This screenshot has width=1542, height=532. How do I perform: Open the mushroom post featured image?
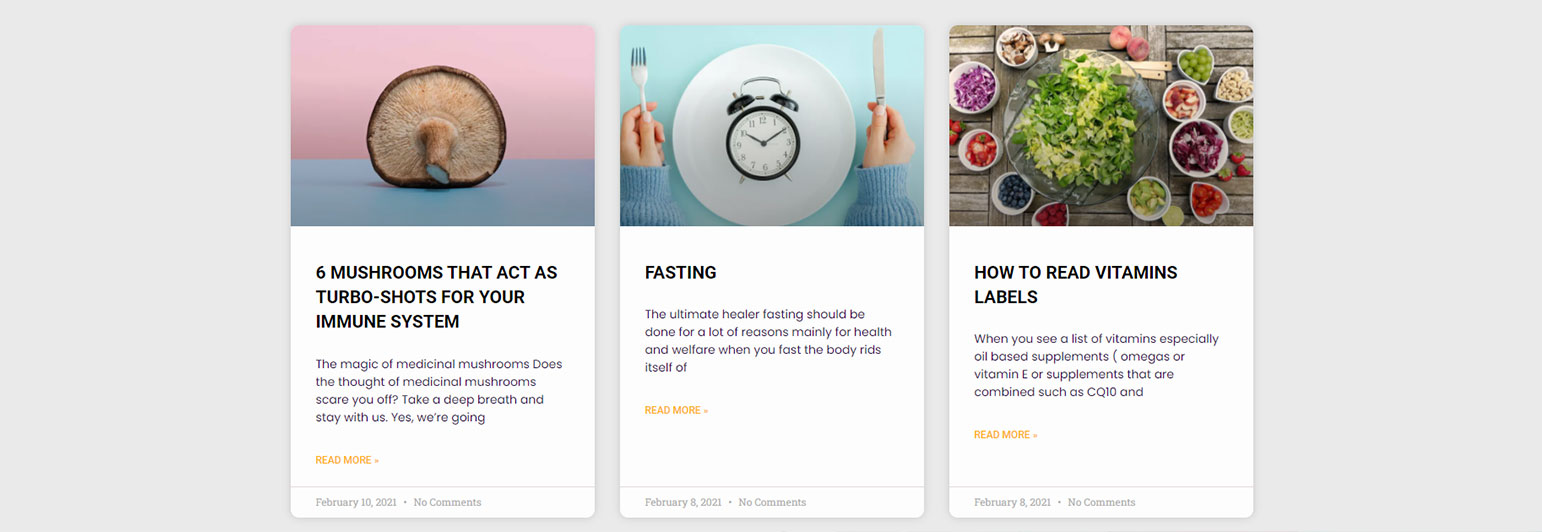point(442,126)
